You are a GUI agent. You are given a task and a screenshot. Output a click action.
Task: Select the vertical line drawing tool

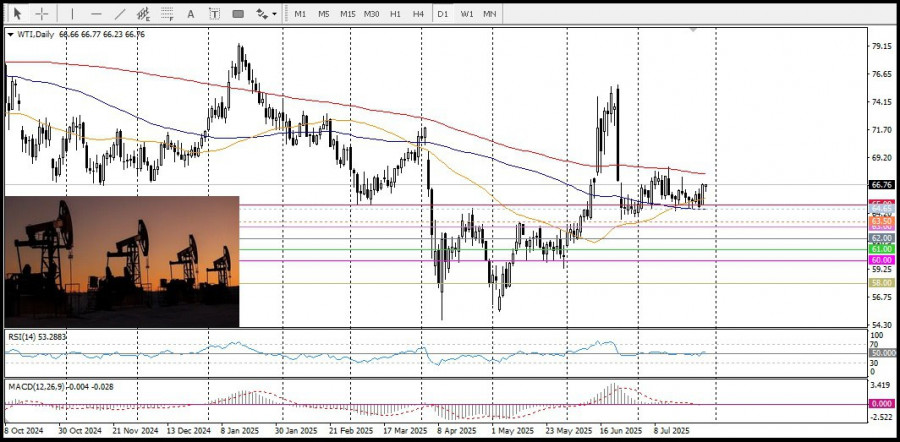tap(72, 14)
